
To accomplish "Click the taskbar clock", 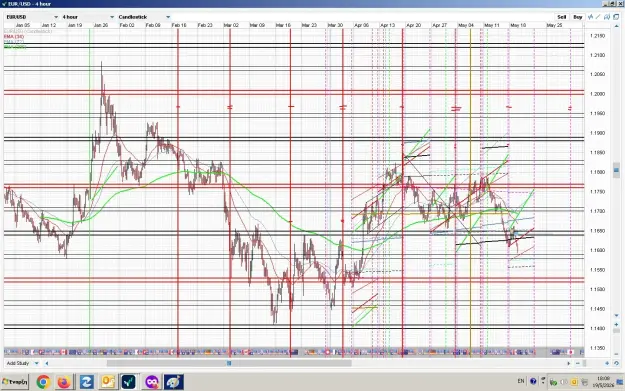I will 603,382.
